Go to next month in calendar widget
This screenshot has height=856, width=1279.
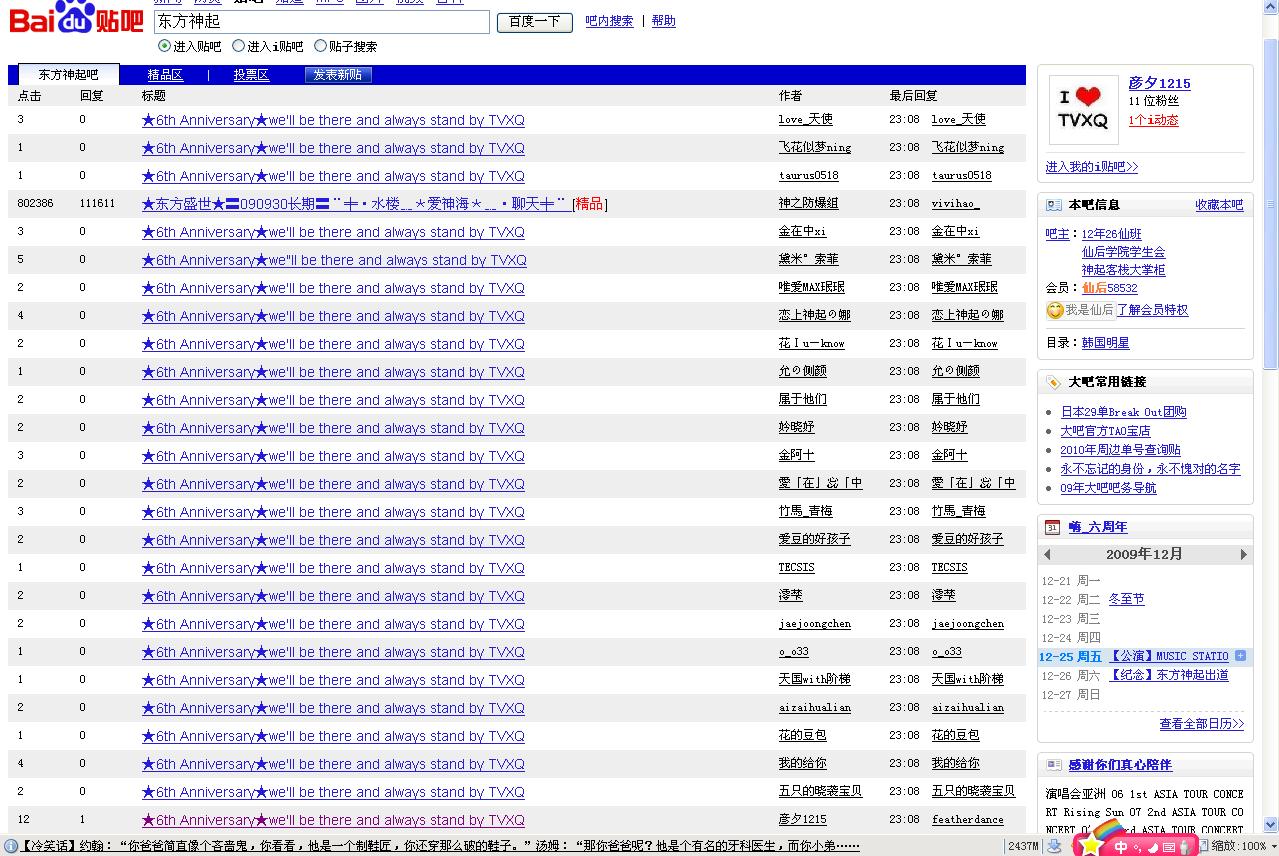click(x=1244, y=554)
